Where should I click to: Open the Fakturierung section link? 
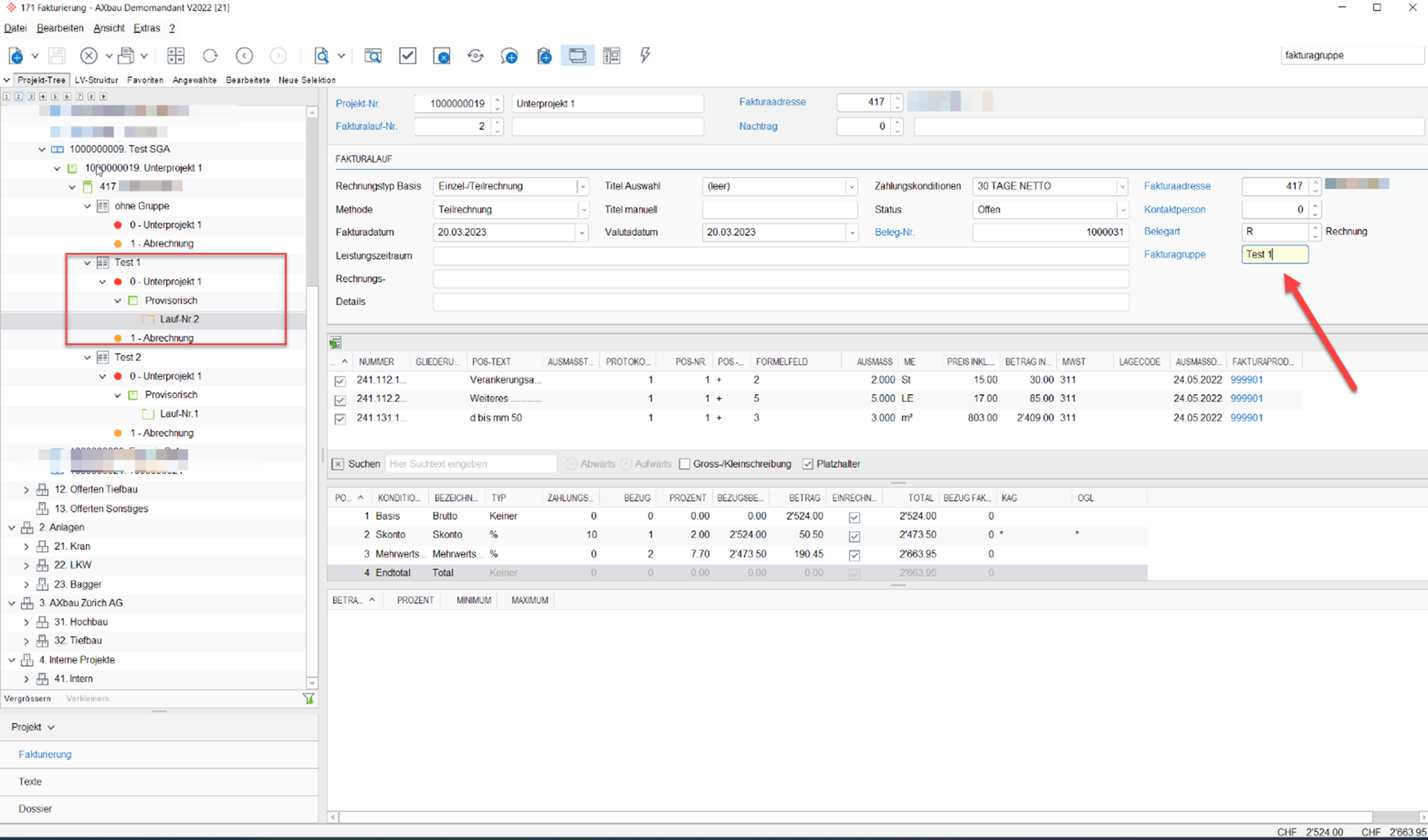(45, 755)
